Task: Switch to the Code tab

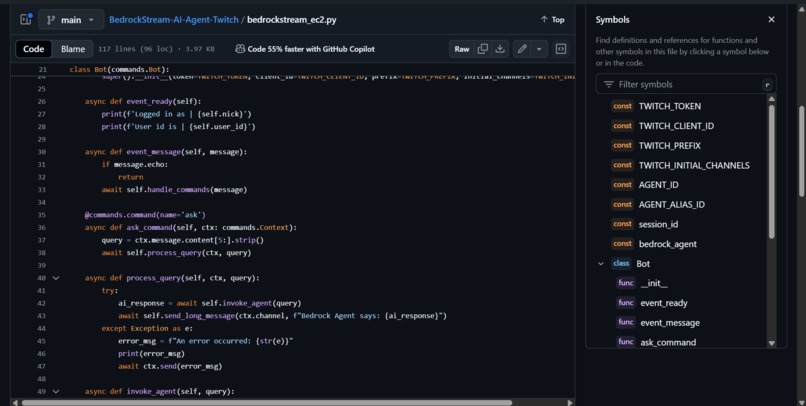Action: tap(33, 49)
